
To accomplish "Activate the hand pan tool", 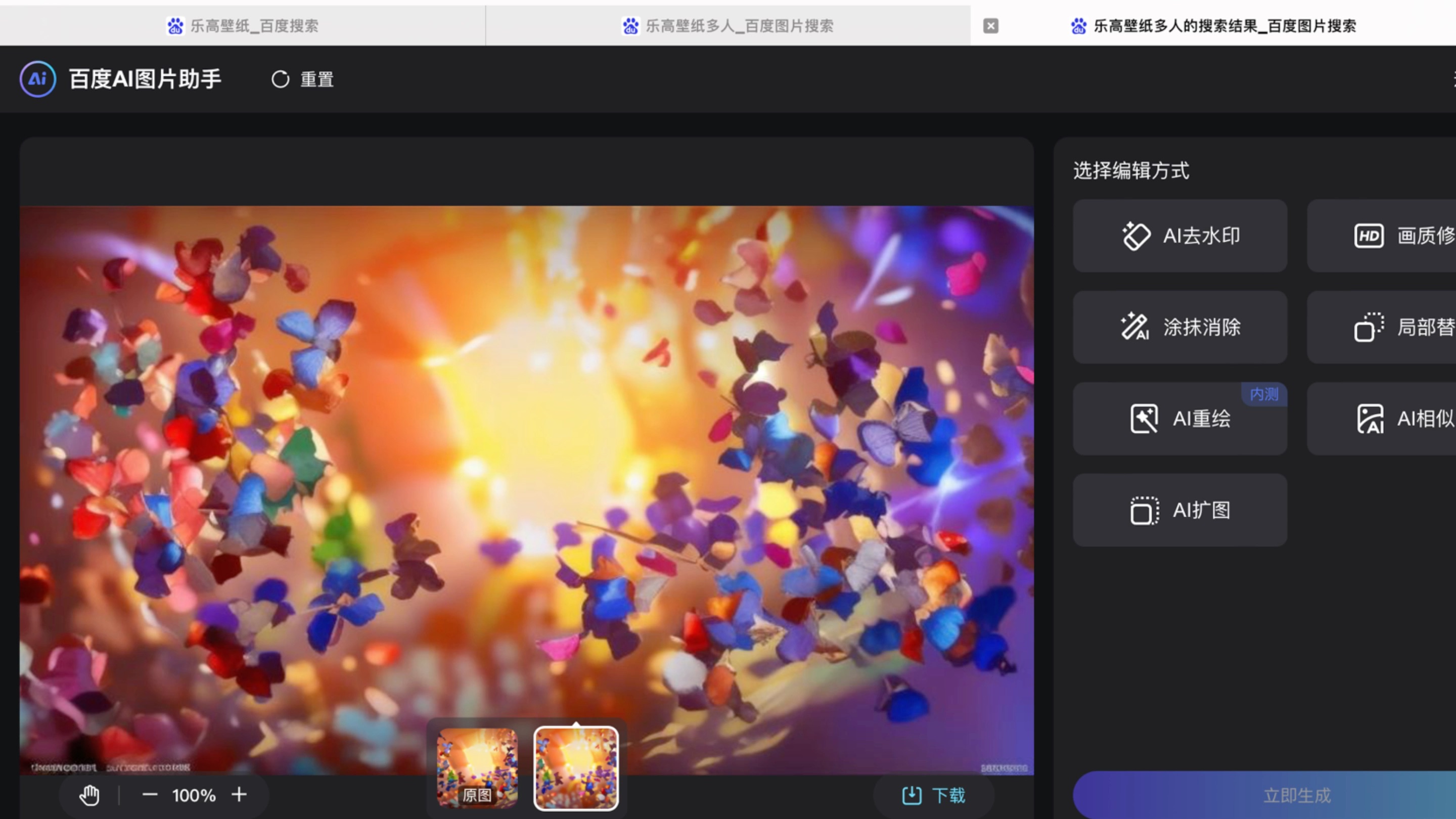I will pos(89,795).
